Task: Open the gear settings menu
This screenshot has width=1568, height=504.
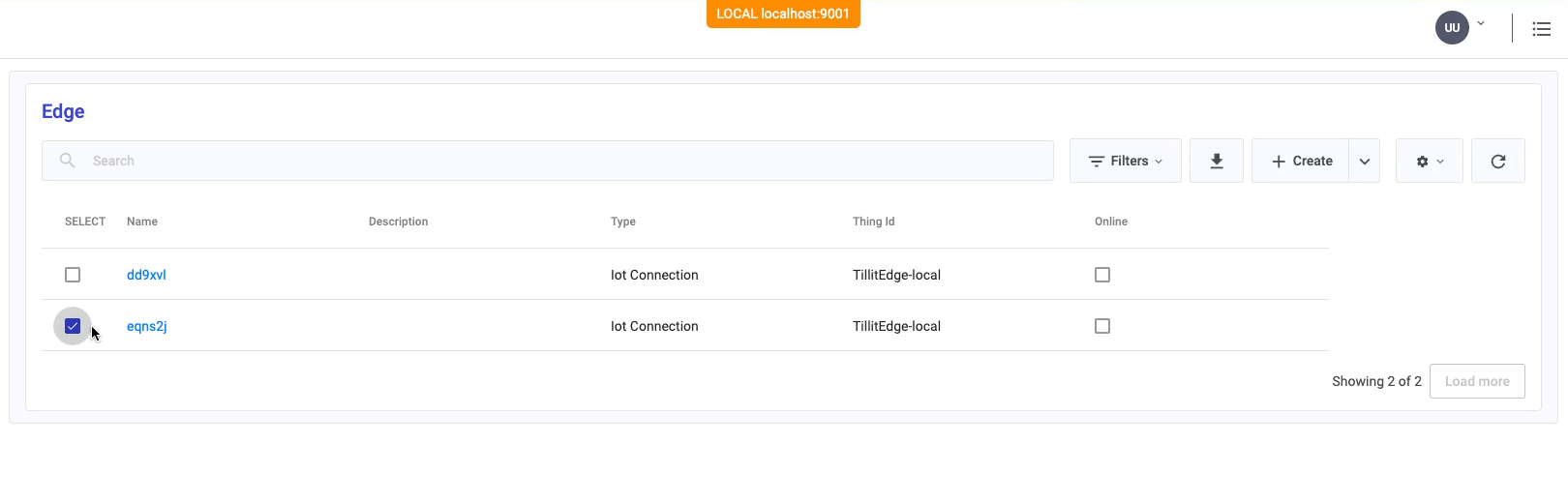Action: coord(1429,161)
